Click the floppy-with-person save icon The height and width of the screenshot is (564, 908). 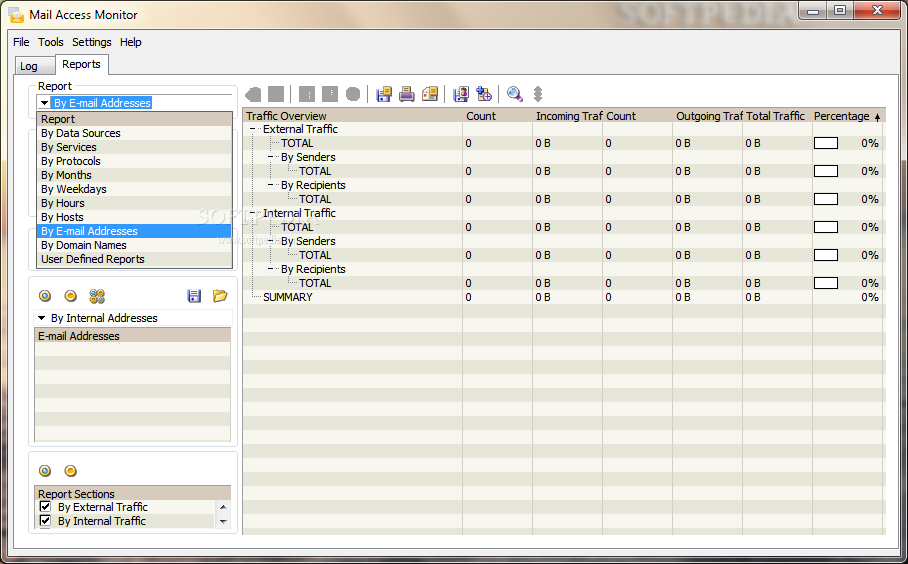pyautogui.click(x=461, y=94)
